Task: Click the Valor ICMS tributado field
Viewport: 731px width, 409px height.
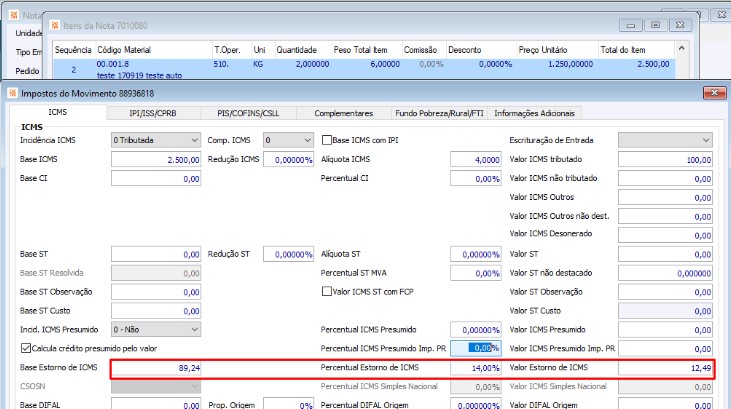Action: pyautogui.click(x=665, y=159)
